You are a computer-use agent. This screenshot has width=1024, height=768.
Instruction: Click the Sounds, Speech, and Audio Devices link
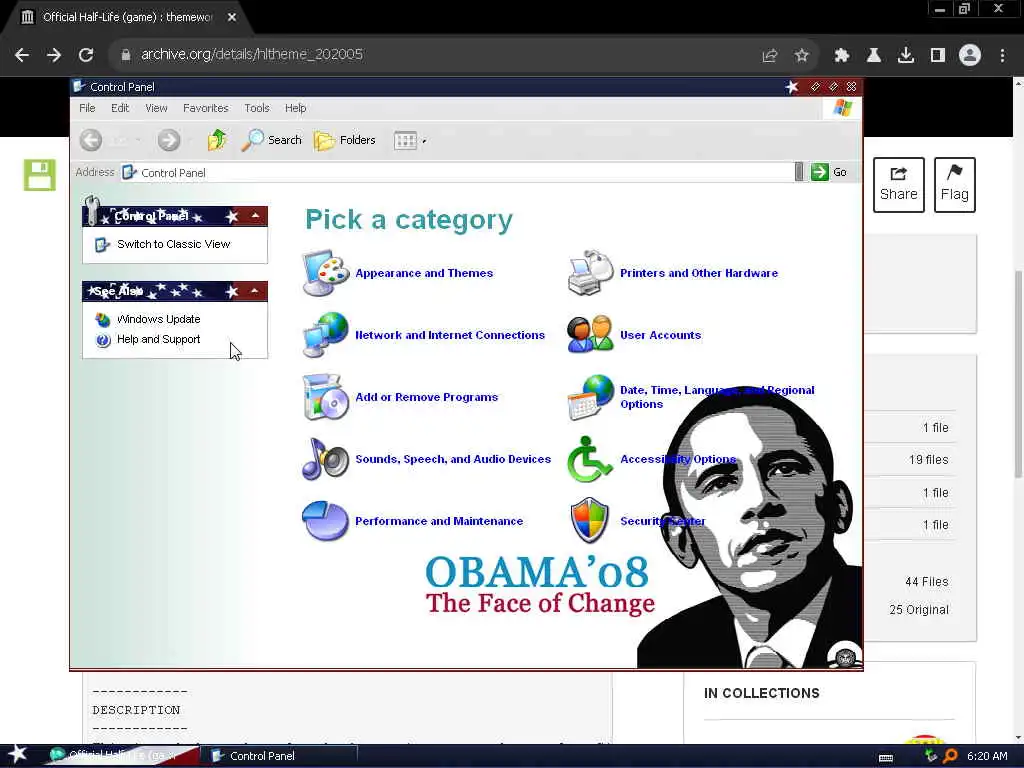(x=453, y=459)
